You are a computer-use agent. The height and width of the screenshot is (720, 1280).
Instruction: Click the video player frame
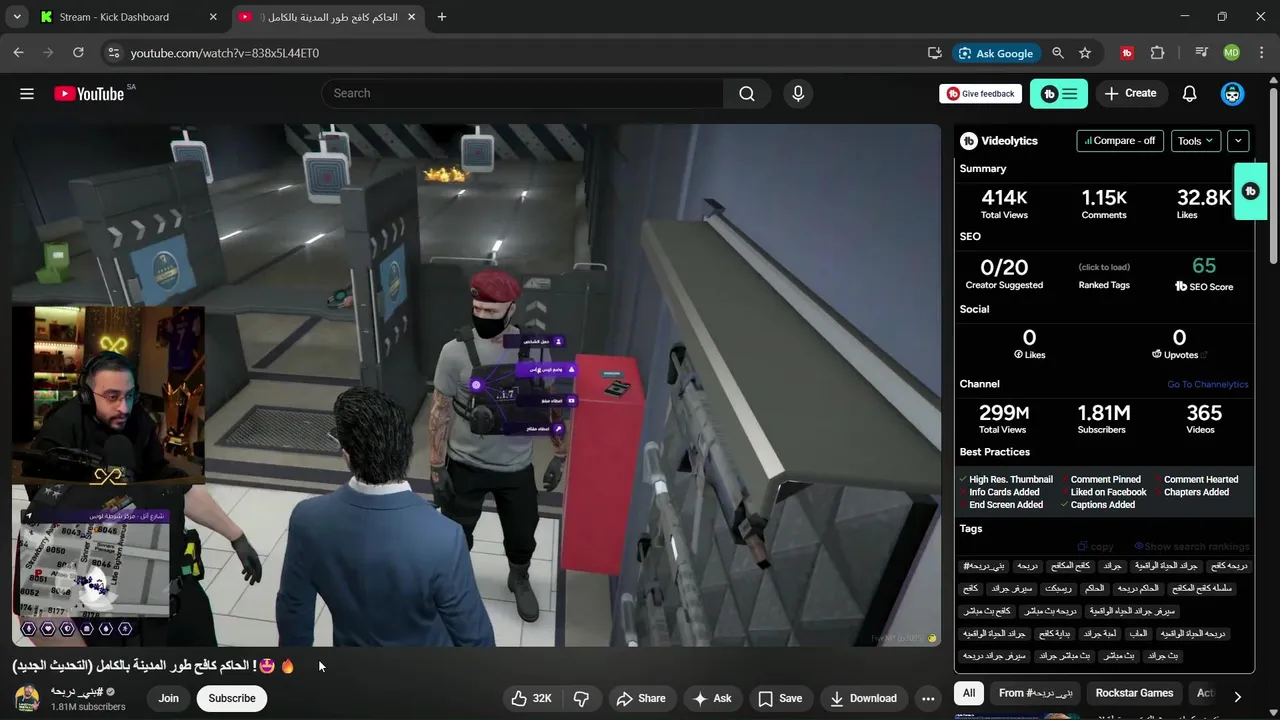pyautogui.click(x=476, y=385)
